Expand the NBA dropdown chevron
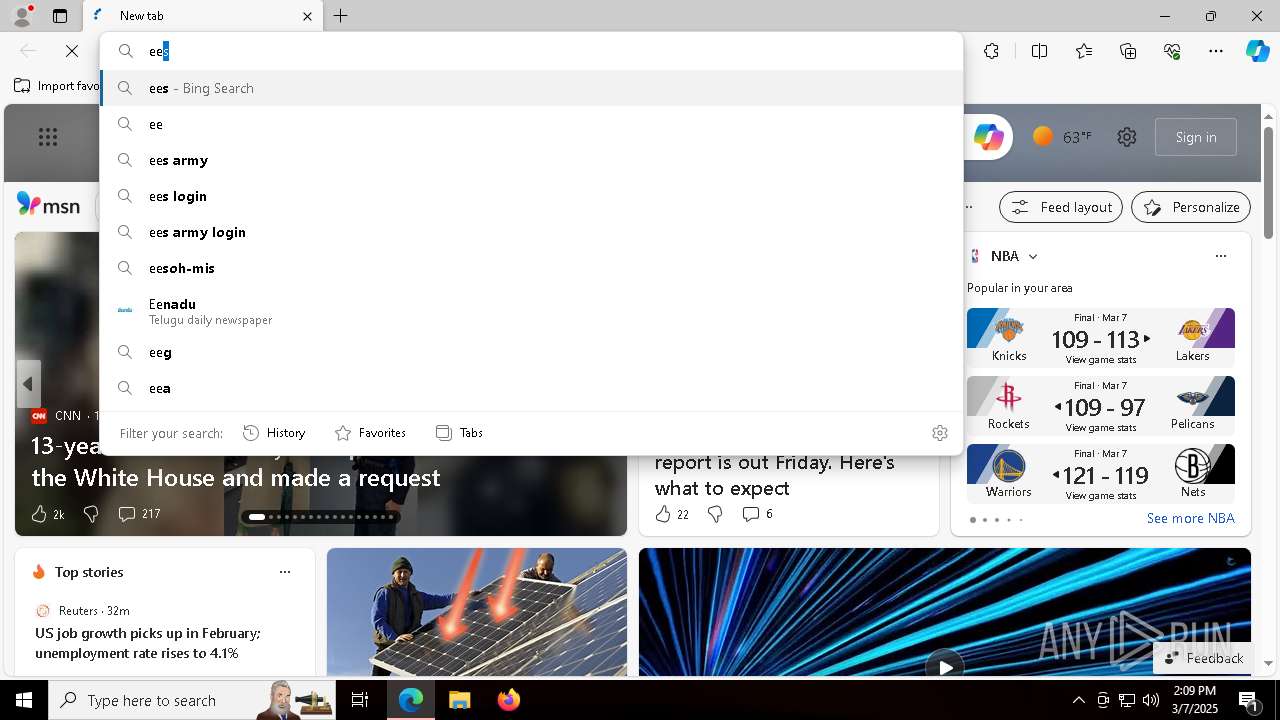1280x720 pixels. click(x=1033, y=257)
